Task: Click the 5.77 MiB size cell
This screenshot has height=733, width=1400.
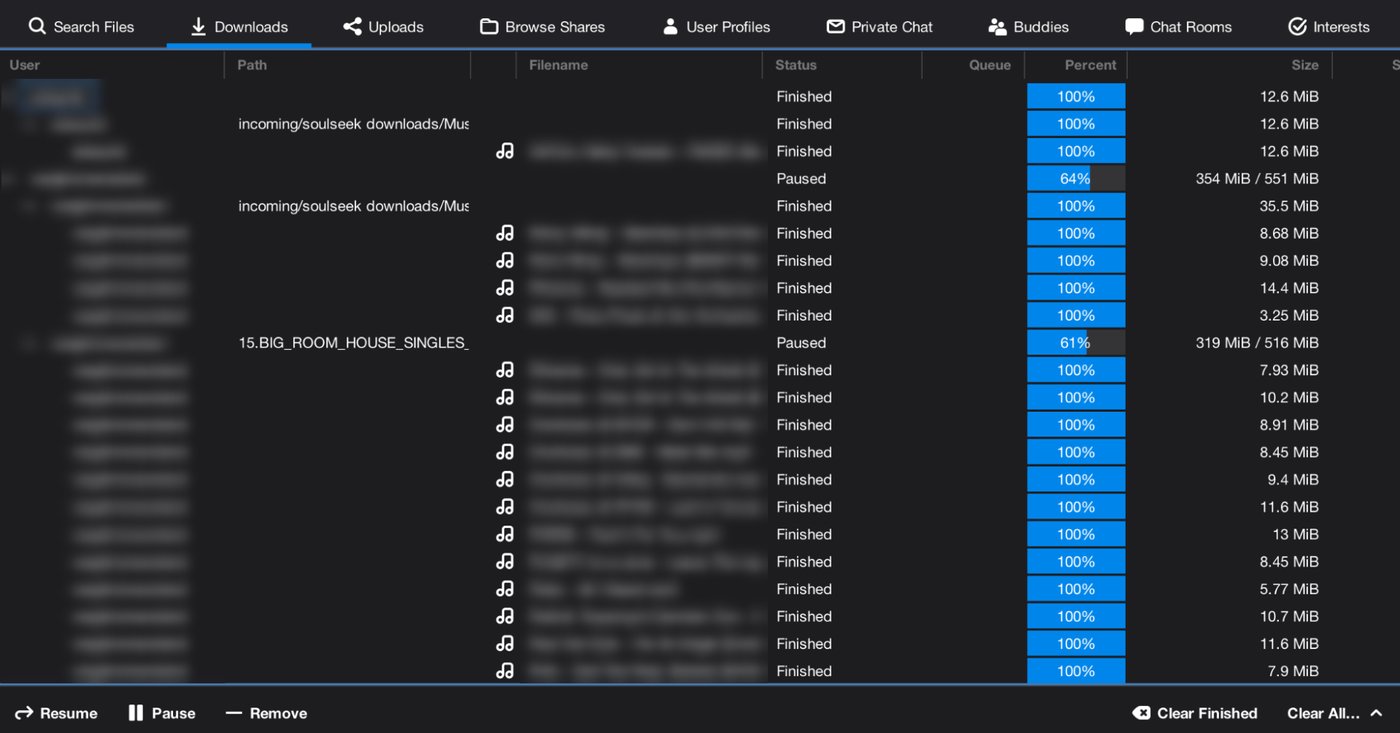Action: tap(1289, 589)
